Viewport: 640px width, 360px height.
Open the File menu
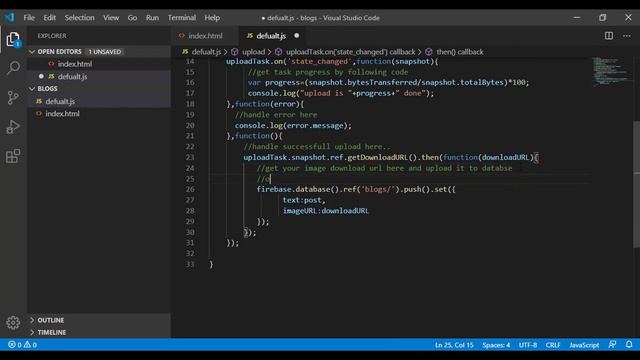pos(29,18)
